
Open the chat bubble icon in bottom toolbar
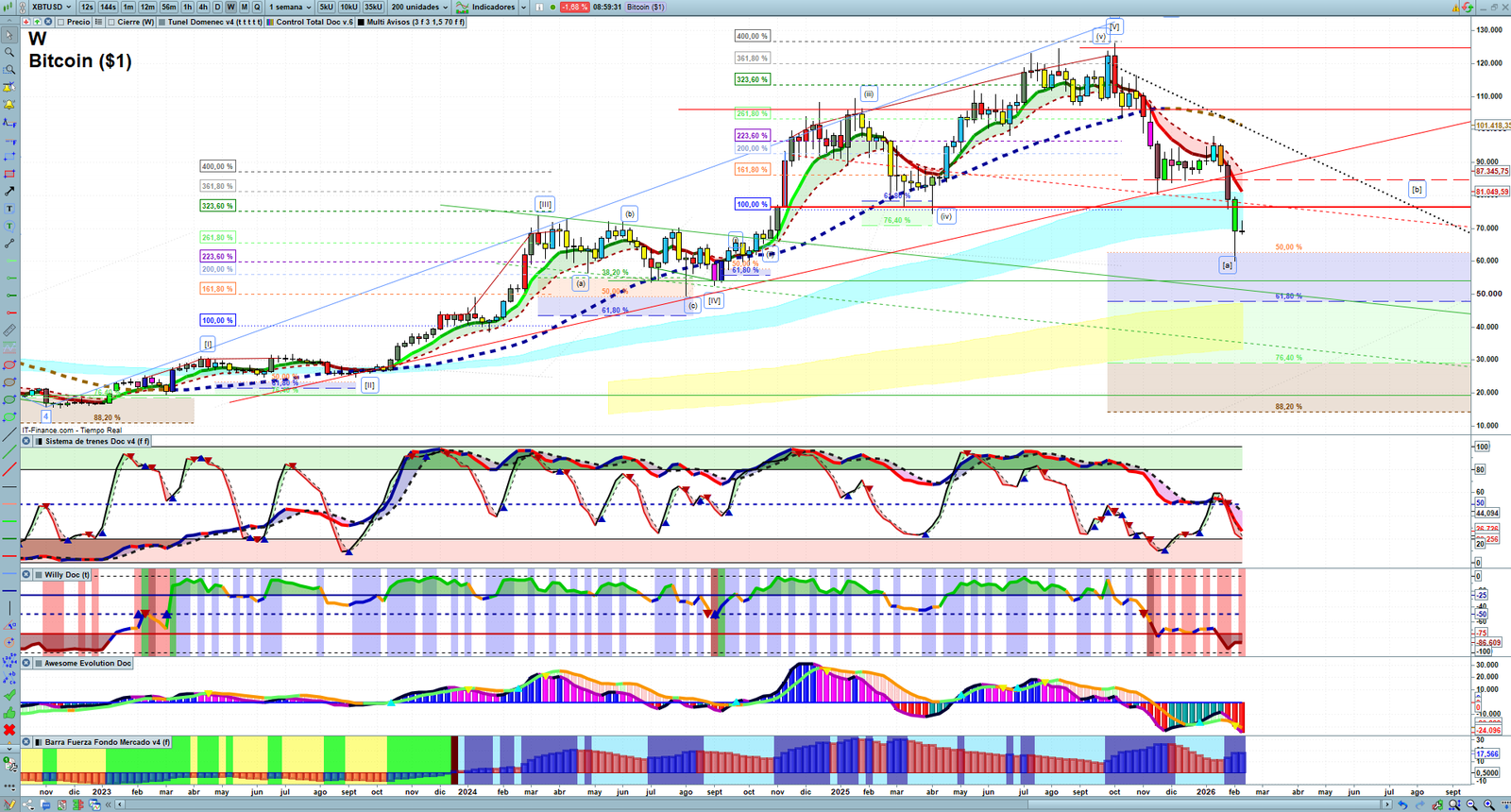point(45,804)
